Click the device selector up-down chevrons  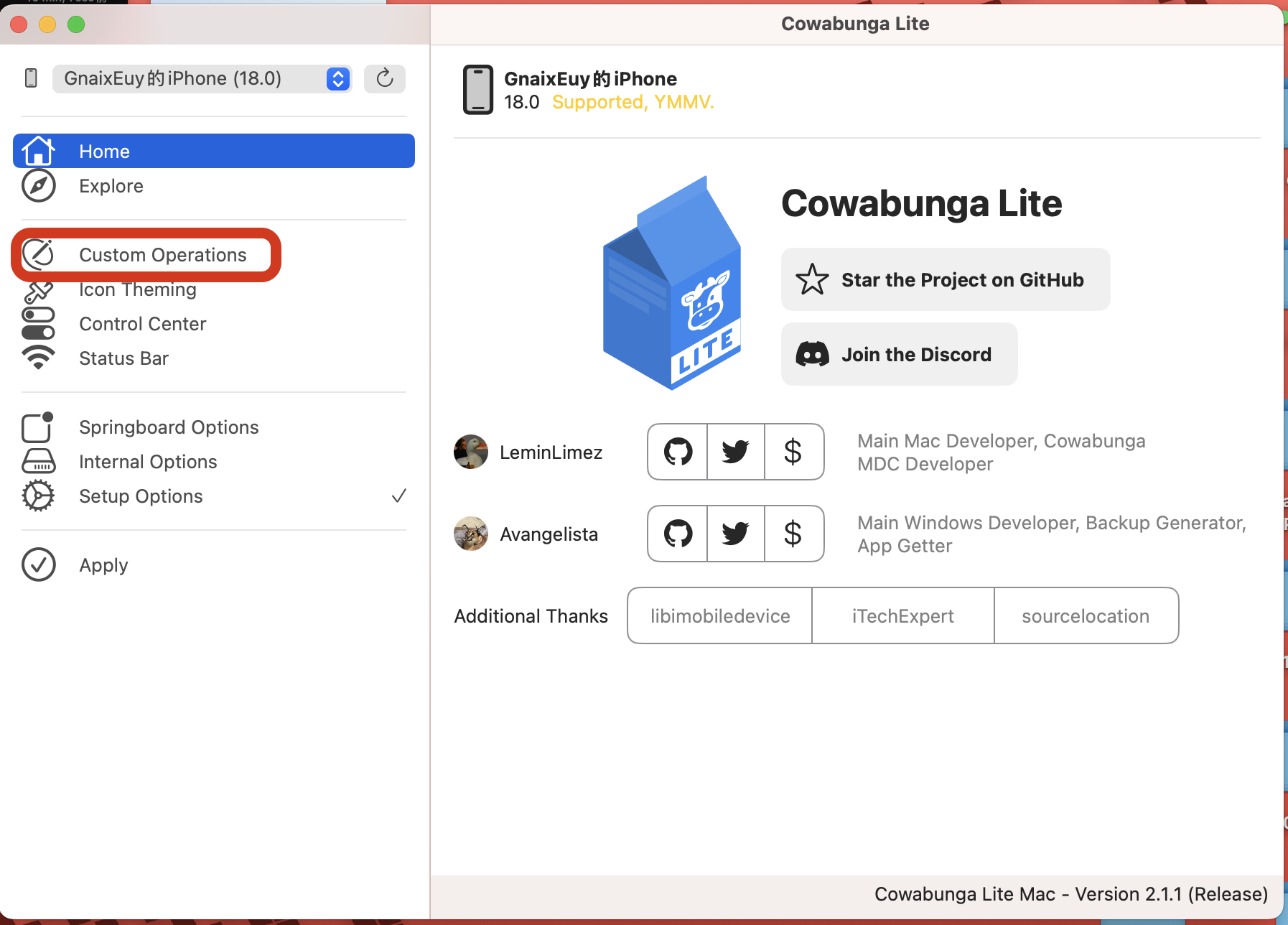click(337, 79)
